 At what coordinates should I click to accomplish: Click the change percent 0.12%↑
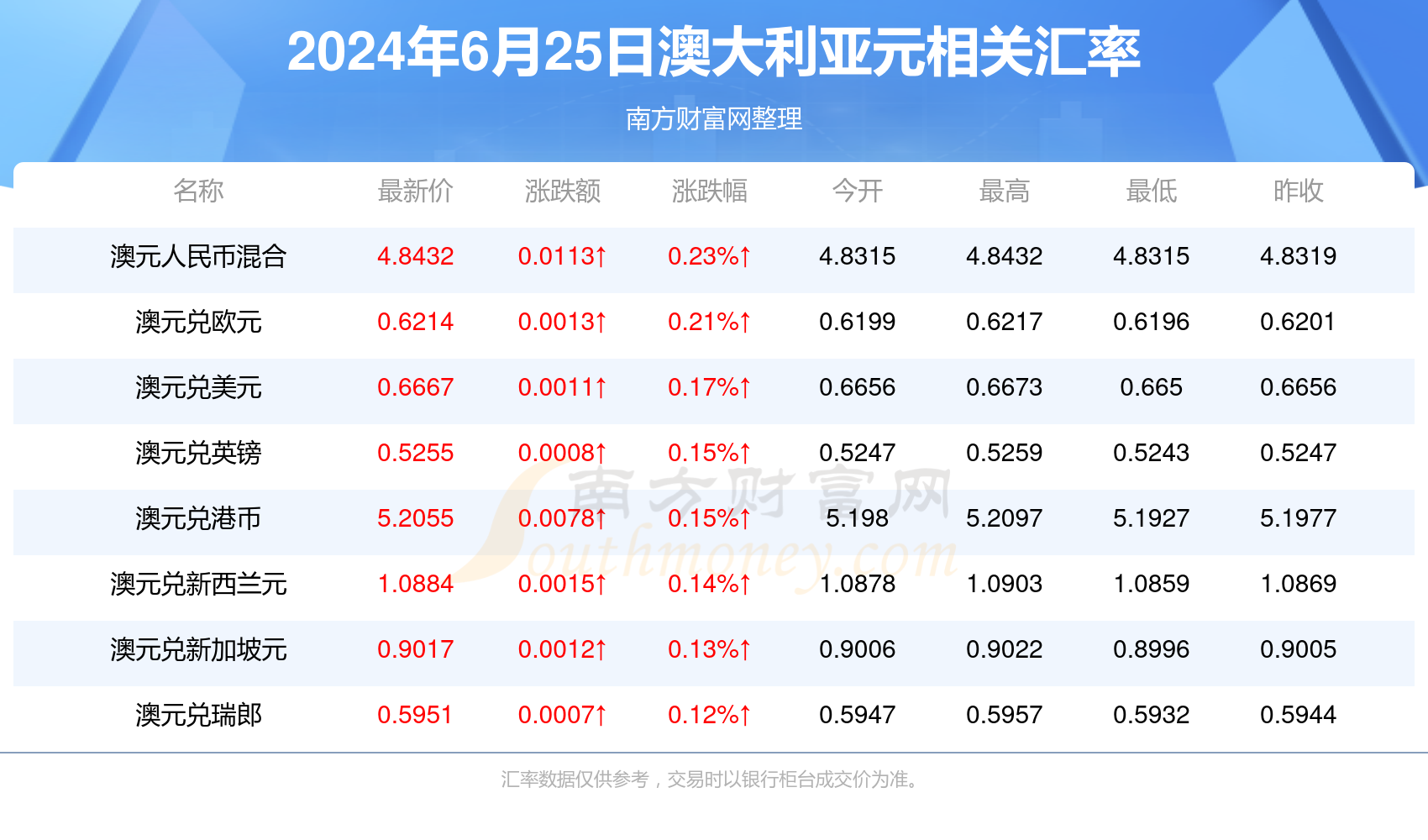click(x=710, y=715)
